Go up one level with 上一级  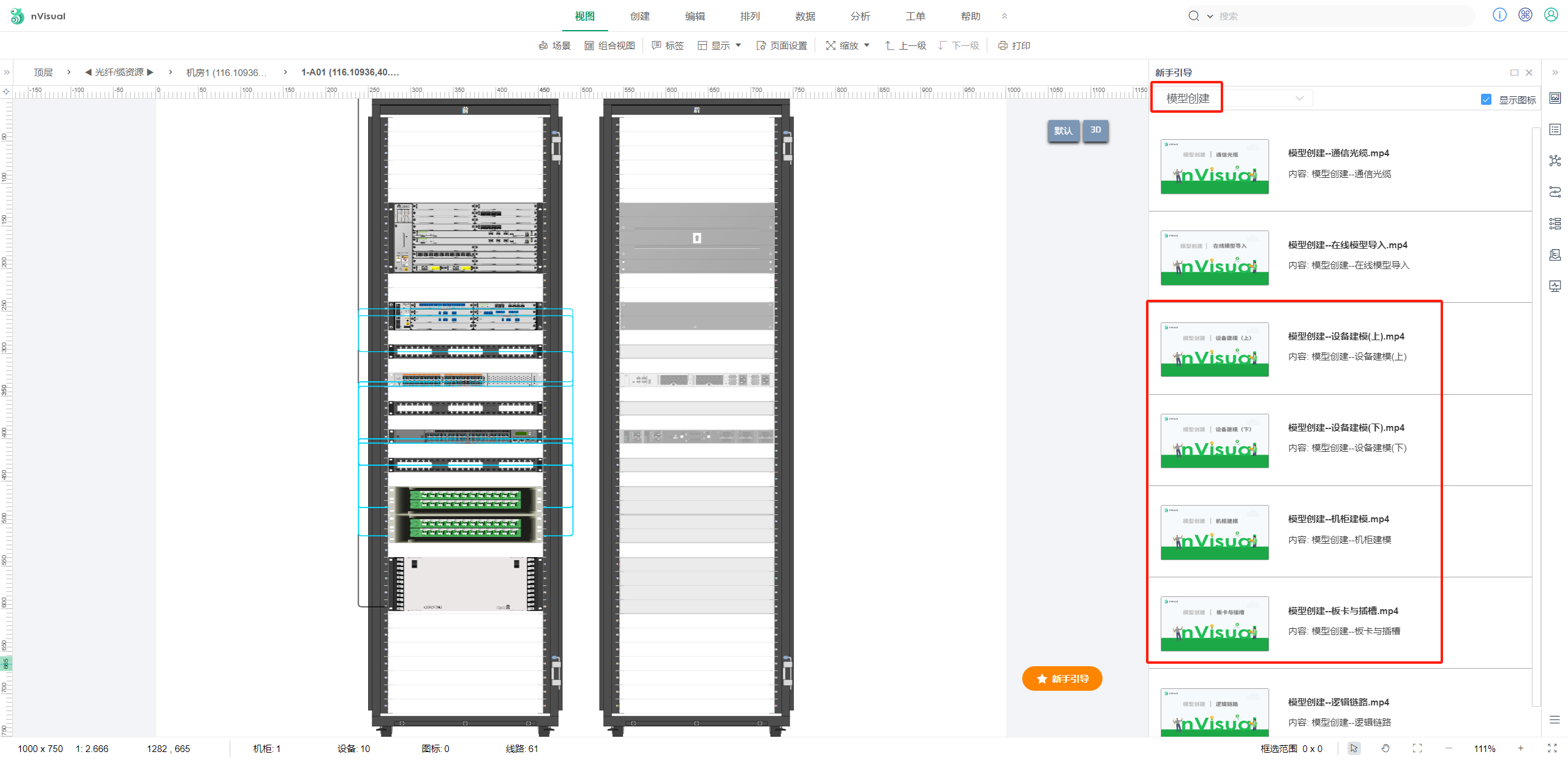coord(905,45)
